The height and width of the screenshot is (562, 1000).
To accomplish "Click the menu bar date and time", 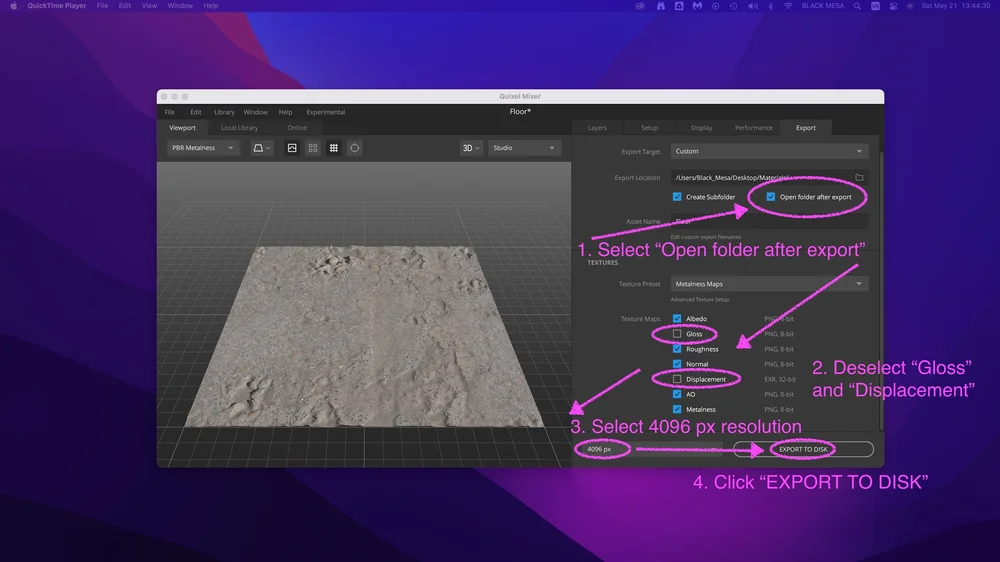I will [955, 6].
